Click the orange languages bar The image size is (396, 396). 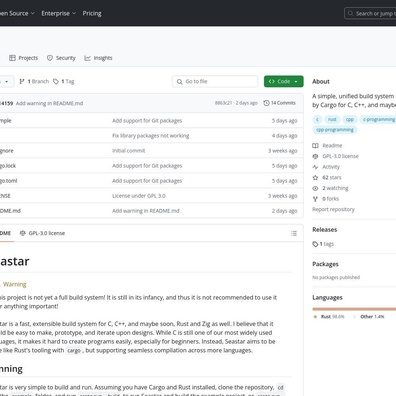click(354, 309)
